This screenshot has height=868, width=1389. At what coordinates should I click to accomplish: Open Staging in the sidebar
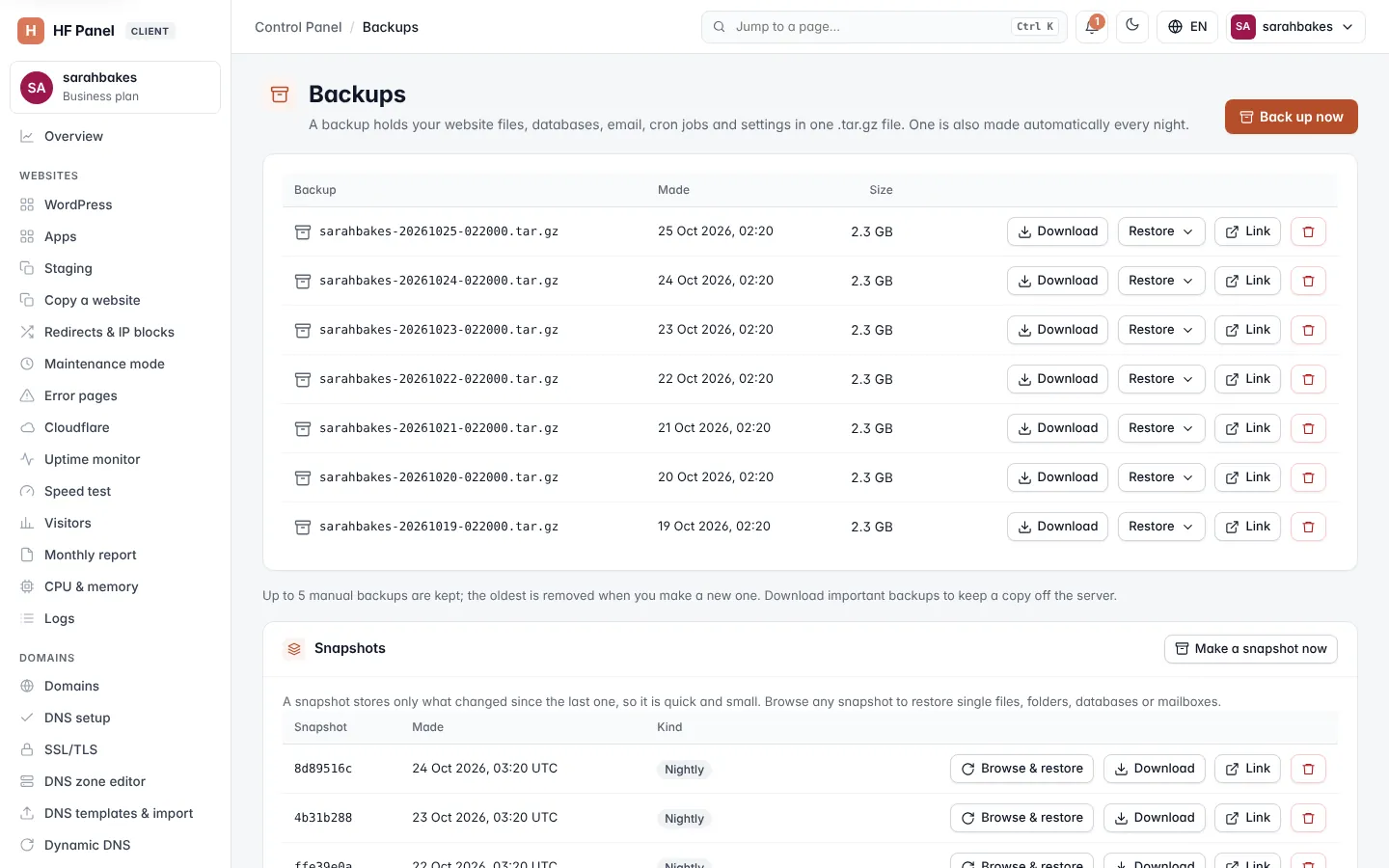[x=116, y=268]
